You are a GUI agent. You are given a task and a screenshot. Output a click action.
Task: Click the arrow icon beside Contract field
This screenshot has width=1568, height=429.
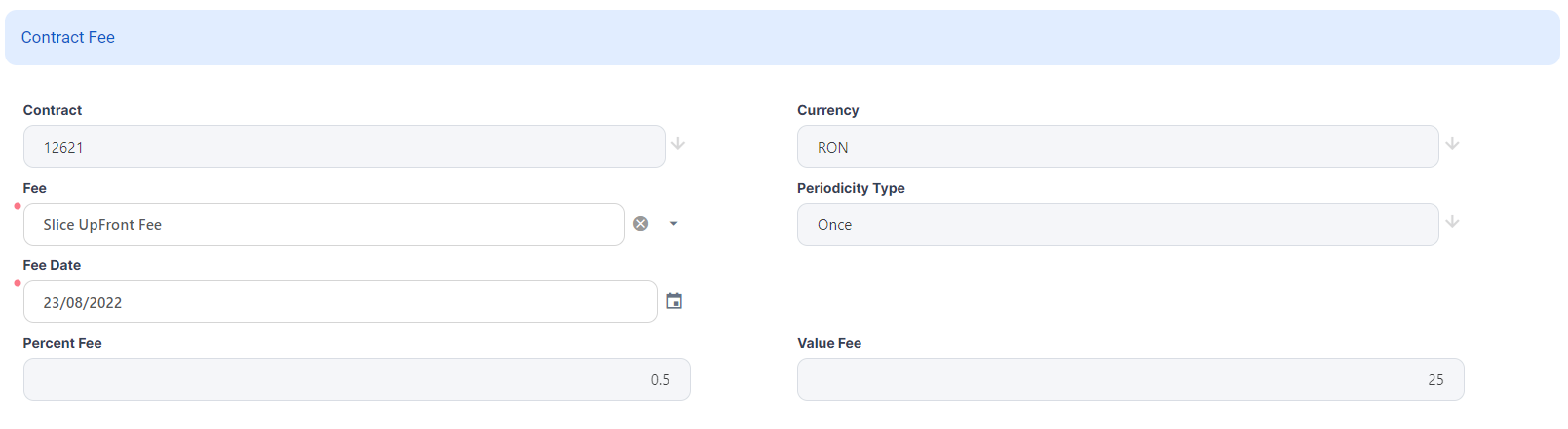tap(678, 144)
